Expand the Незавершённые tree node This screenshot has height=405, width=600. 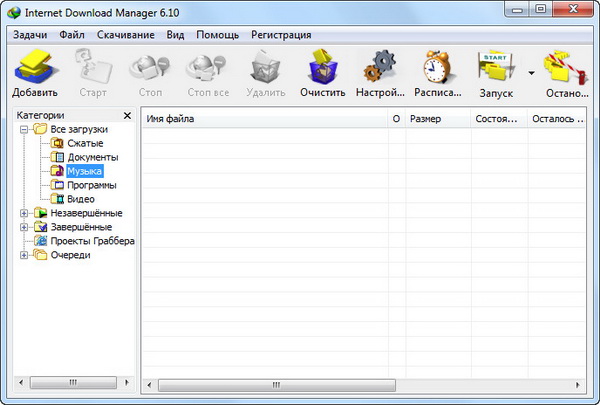(24, 213)
